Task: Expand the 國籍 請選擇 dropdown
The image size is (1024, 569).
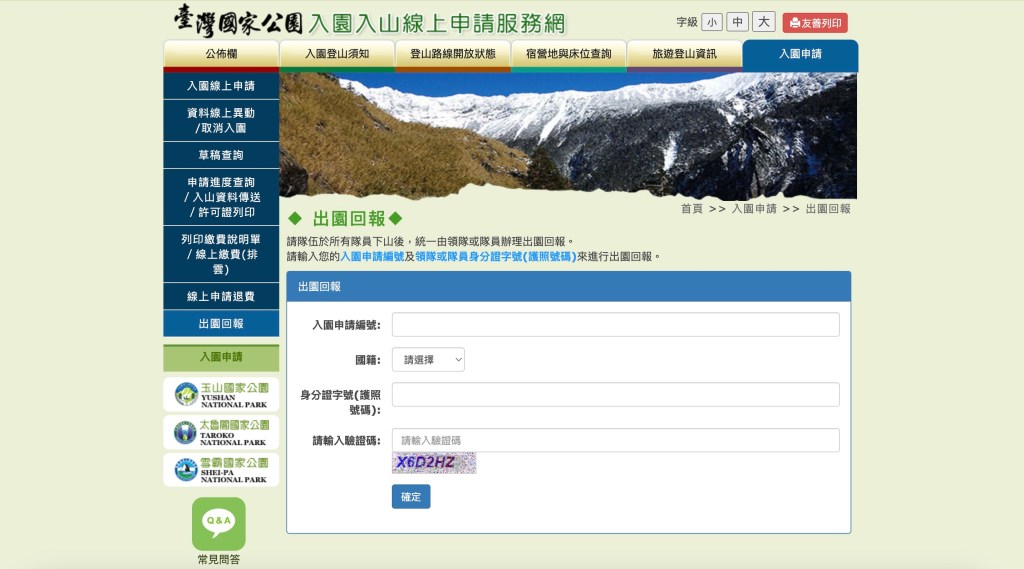Action: (x=428, y=359)
